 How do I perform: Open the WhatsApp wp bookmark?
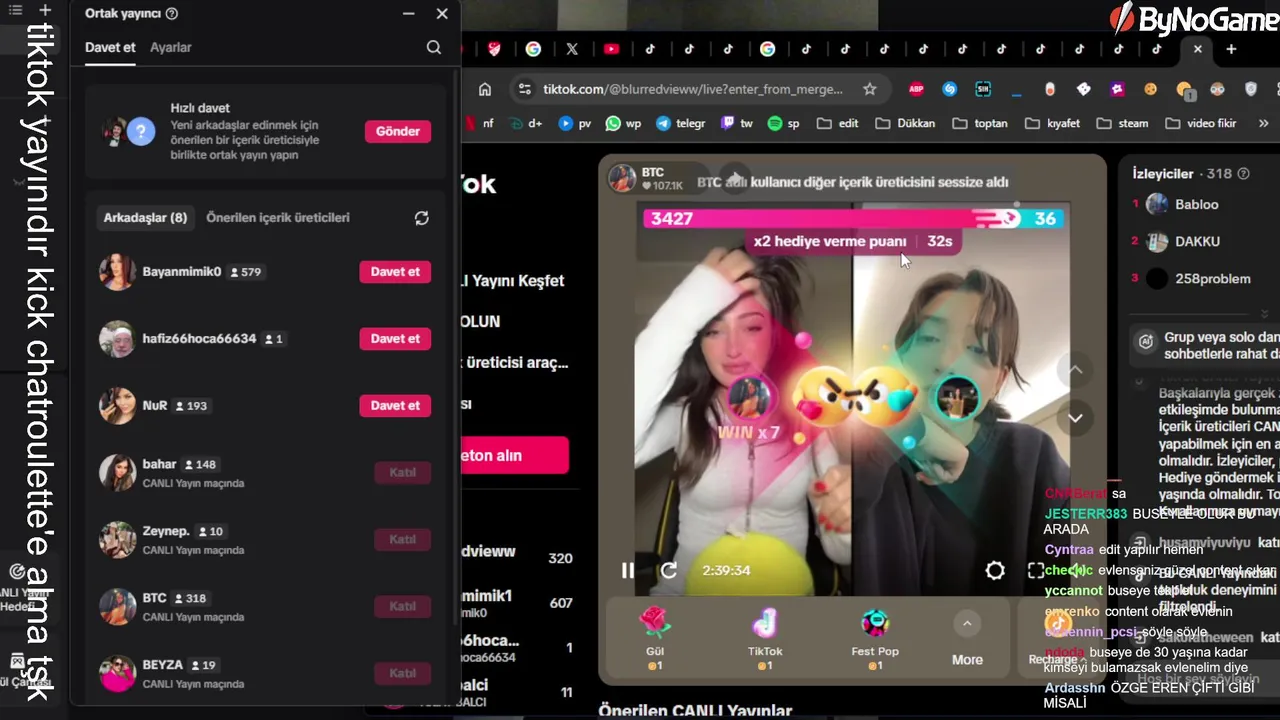[624, 124]
